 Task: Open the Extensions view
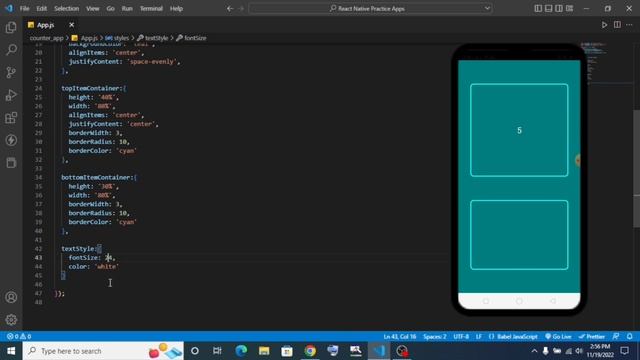11,118
